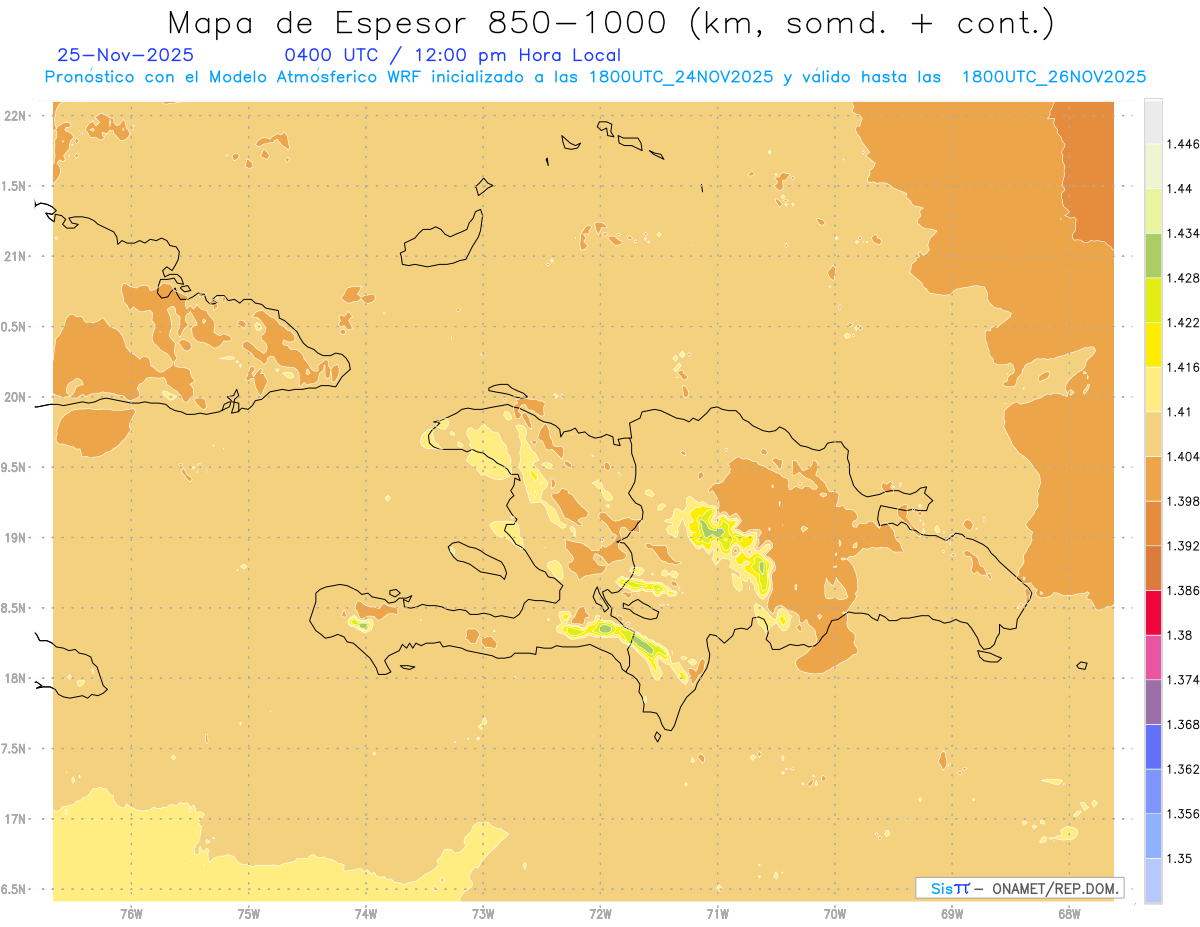Click the latitude label '20N'

click(x=15, y=397)
